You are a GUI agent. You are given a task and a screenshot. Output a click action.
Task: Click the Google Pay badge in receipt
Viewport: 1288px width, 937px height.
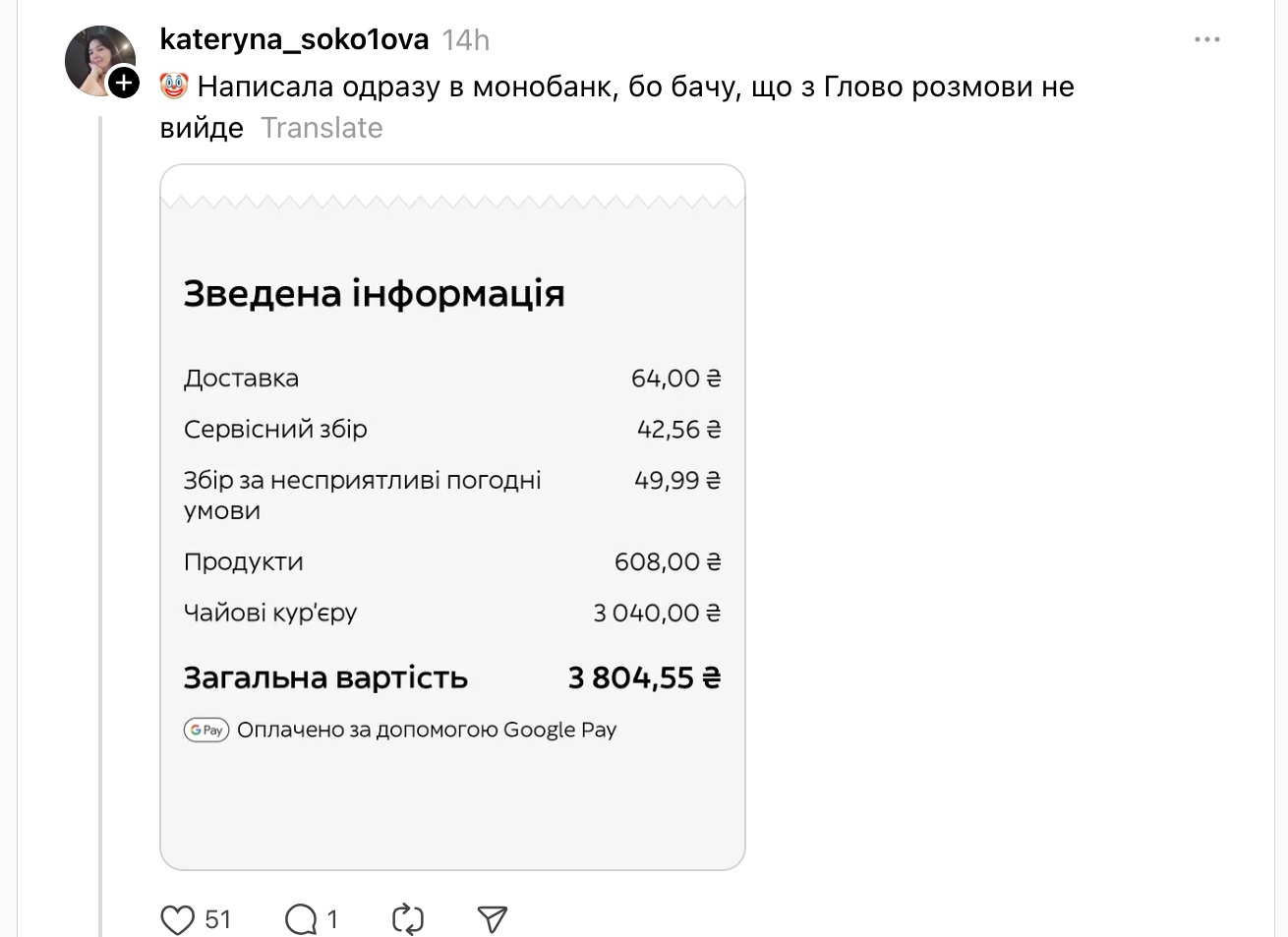206,730
